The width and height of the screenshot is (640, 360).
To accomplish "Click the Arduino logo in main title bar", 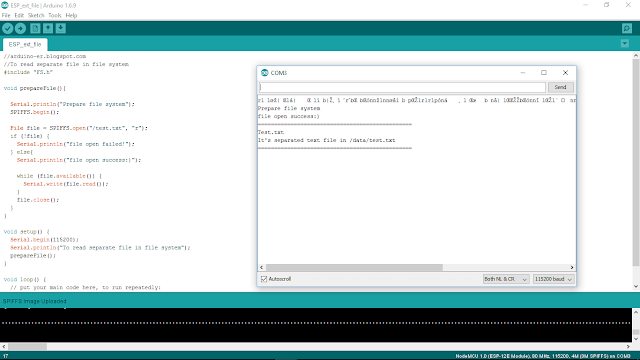I will [x=4, y=5].
